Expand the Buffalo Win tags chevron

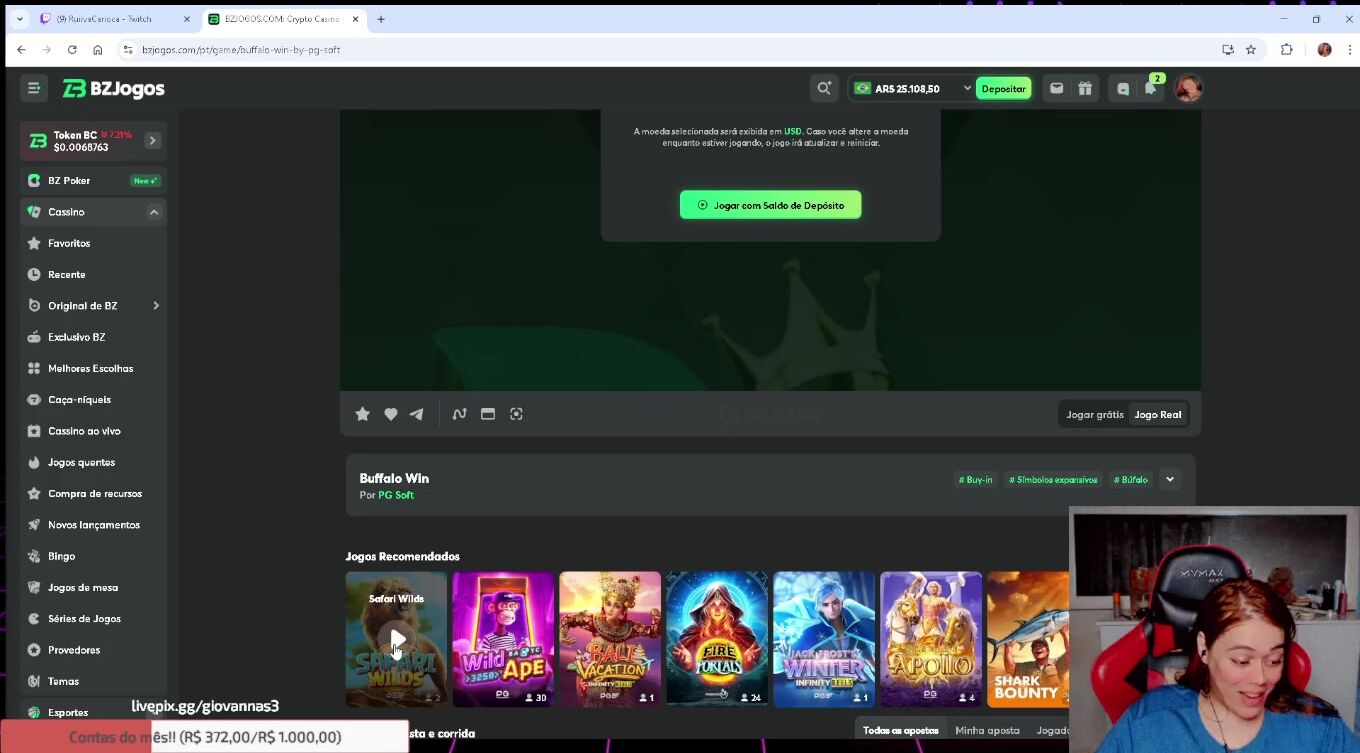(x=1170, y=479)
